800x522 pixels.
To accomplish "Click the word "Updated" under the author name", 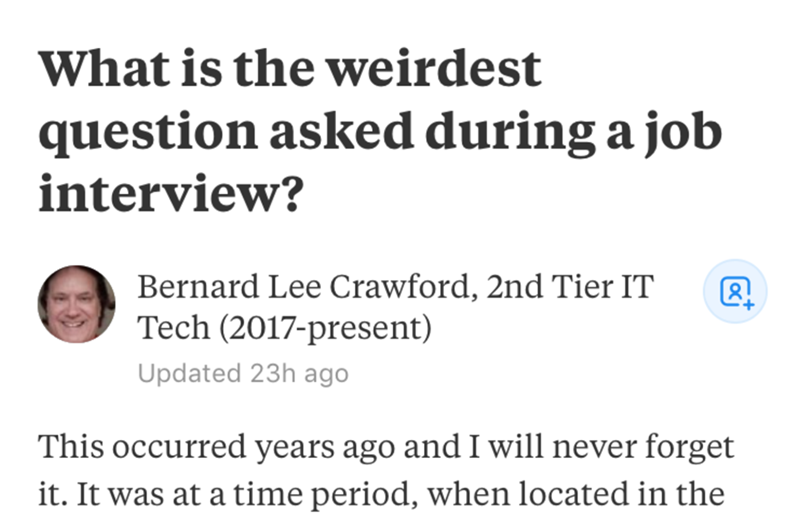I will [x=189, y=373].
